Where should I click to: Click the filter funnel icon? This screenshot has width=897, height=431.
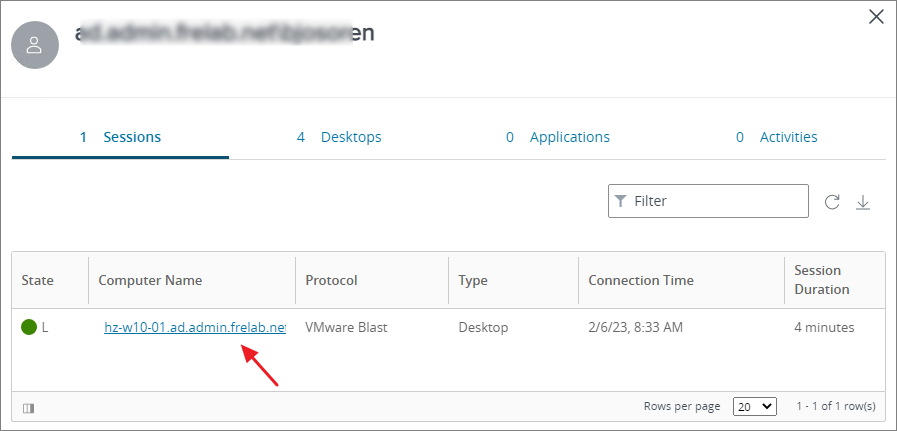(621, 201)
